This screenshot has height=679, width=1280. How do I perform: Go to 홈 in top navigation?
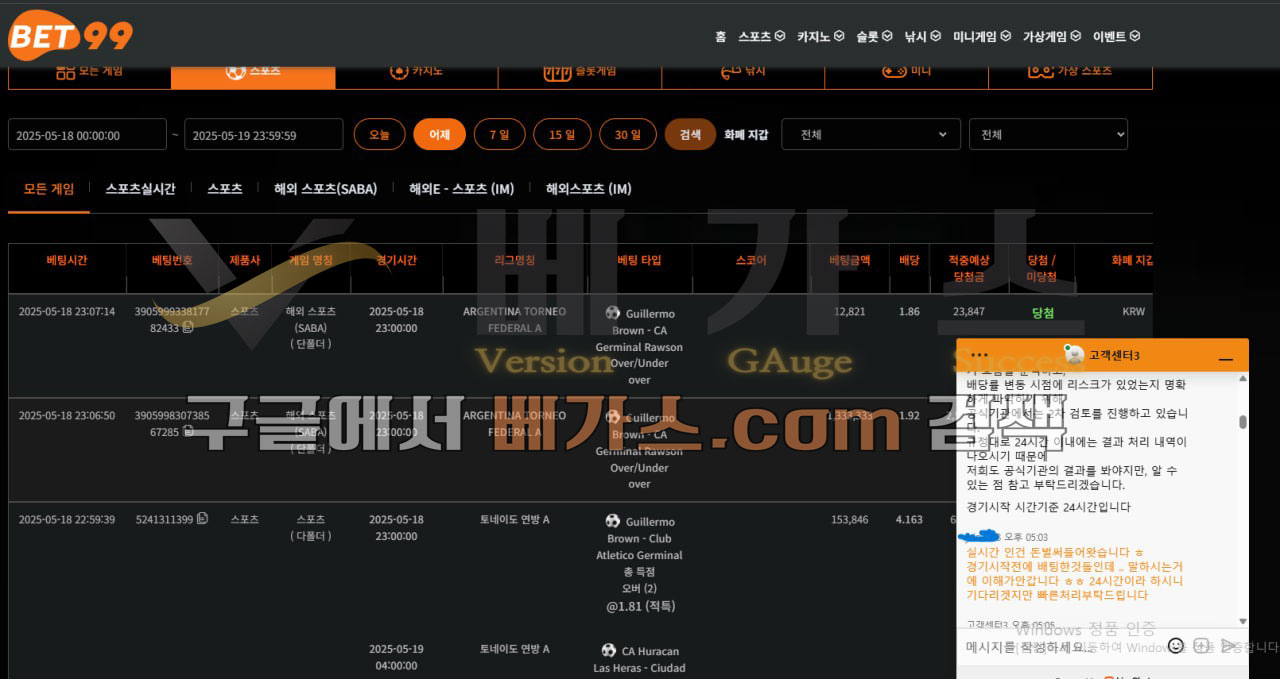tap(720, 36)
